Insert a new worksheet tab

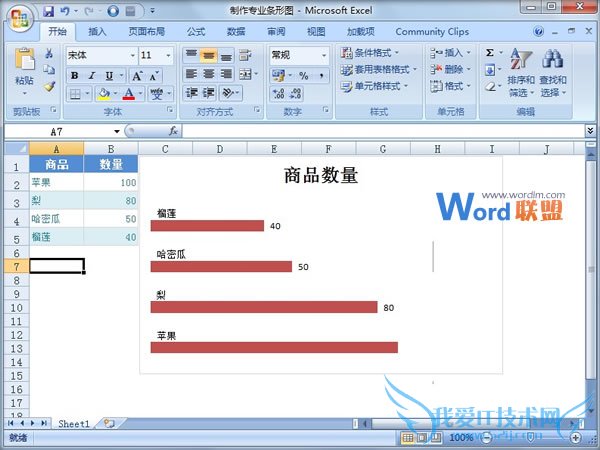click(109, 423)
